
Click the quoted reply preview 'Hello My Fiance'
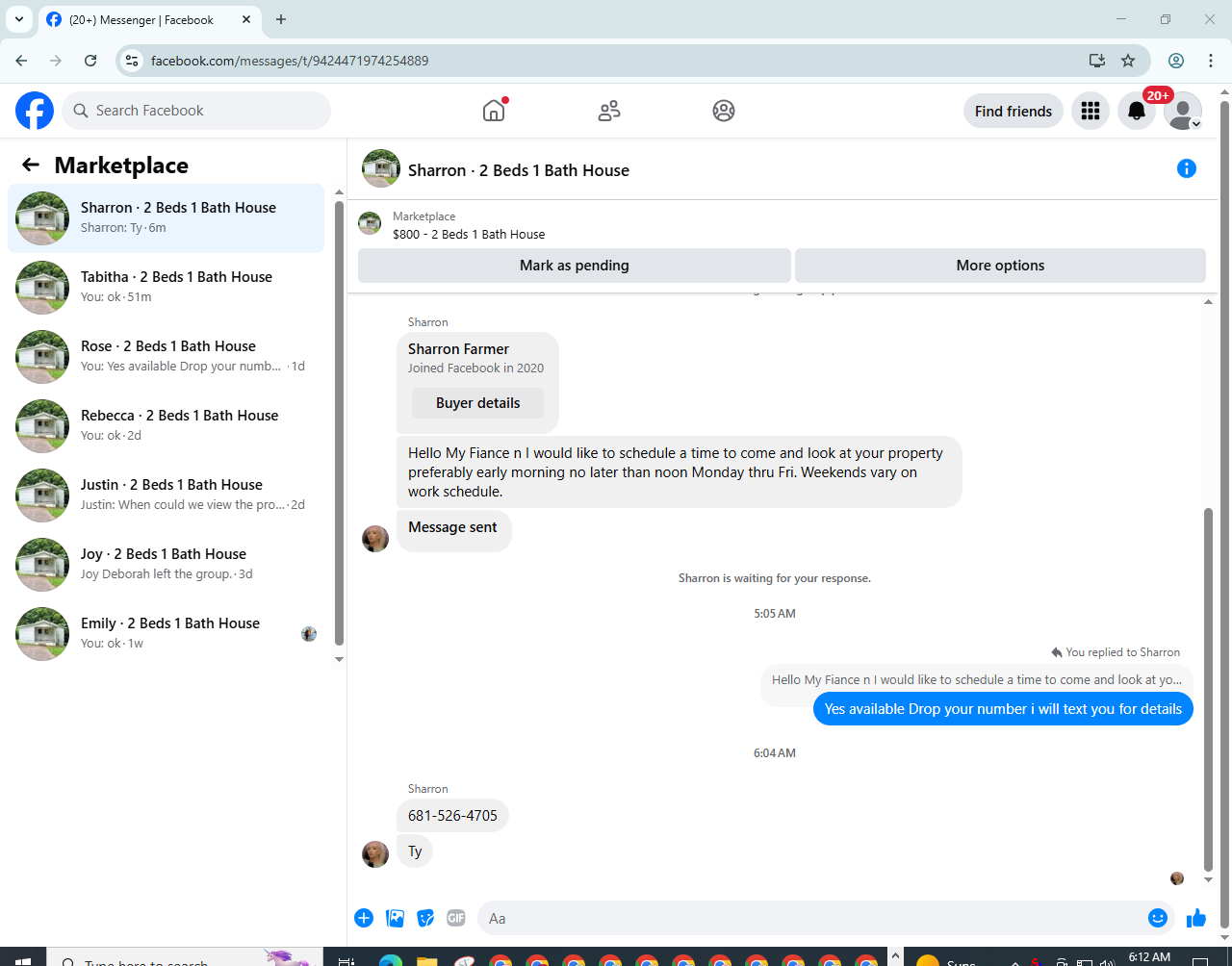click(977, 679)
